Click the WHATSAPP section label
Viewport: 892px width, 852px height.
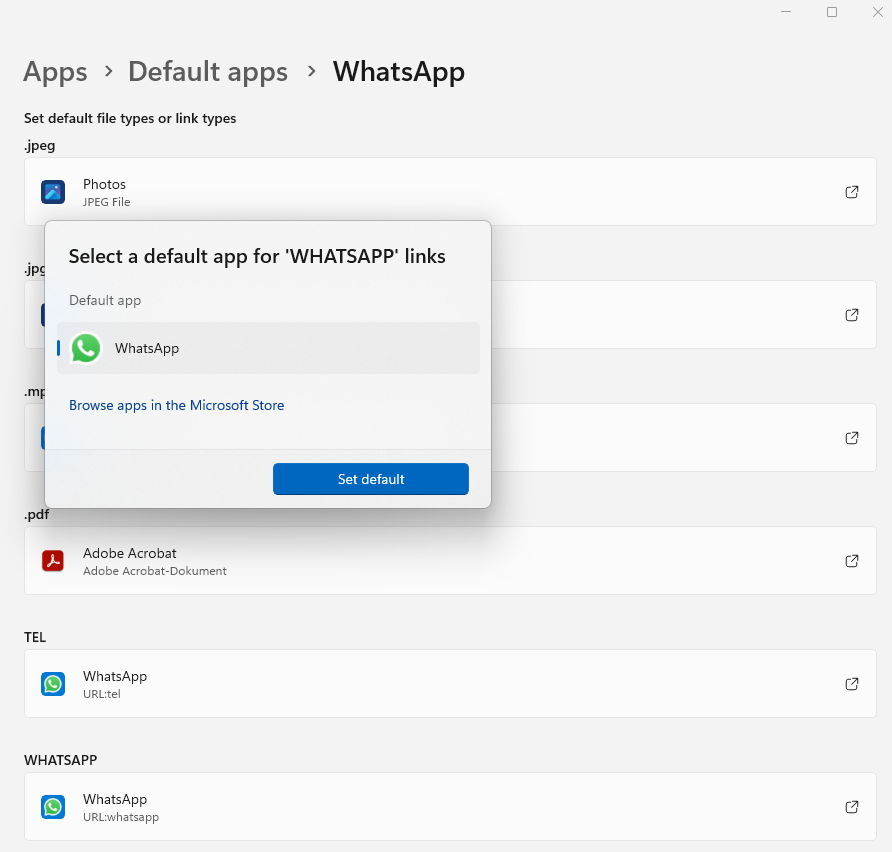[60, 760]
